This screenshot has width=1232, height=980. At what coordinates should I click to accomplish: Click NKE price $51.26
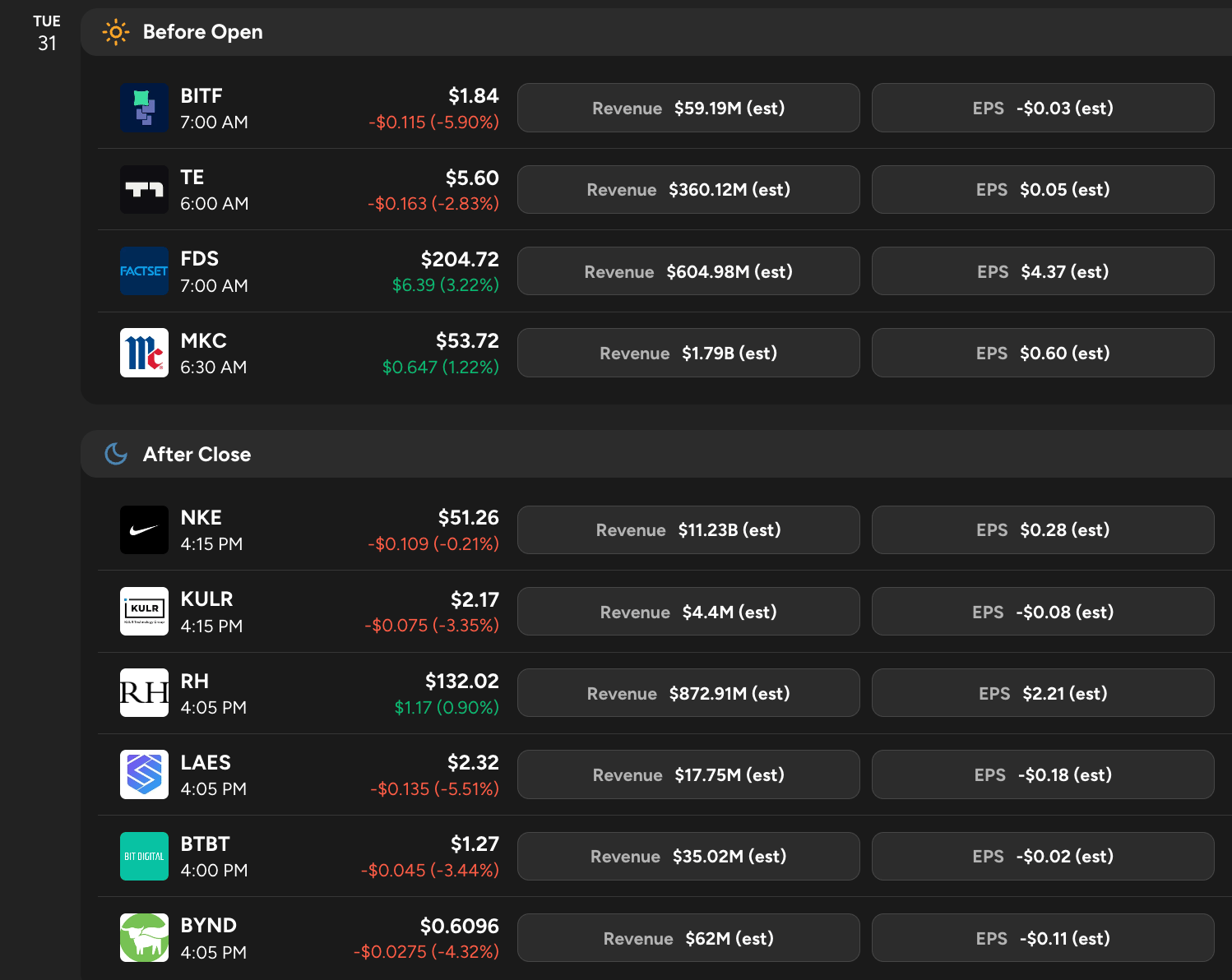click(468, 517)
